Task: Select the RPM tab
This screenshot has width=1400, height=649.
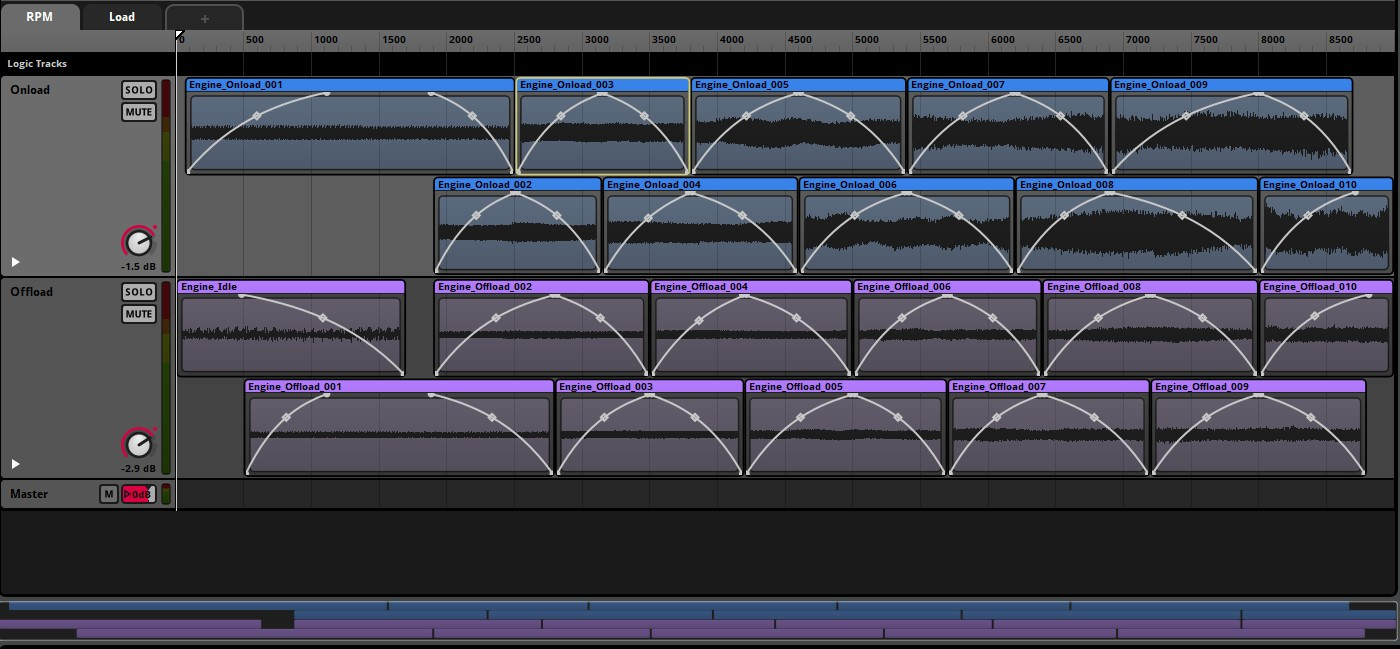Action: click(40, 16)
